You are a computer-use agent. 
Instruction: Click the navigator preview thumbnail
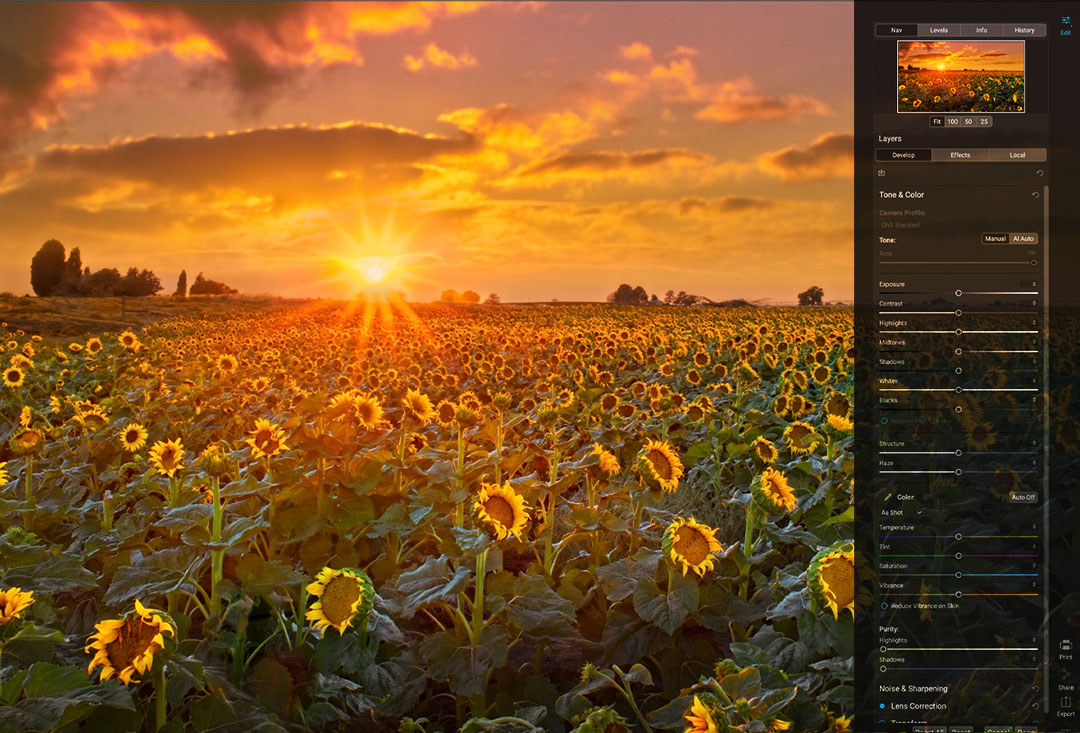(961, 76)
